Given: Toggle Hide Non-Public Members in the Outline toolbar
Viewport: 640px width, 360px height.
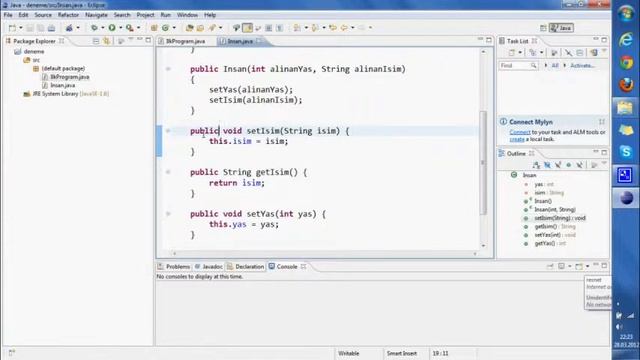Looking at the screenshot, I should tap(569, 165).
